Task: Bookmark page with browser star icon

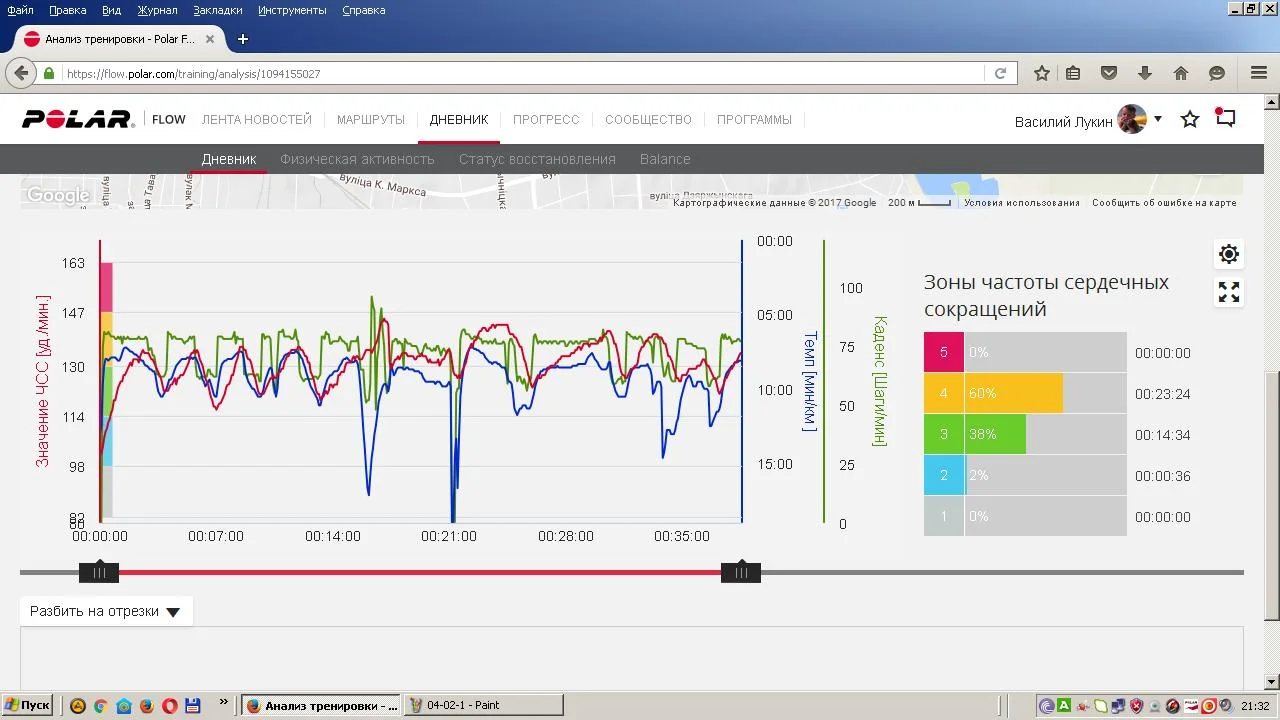Action: pos(1041,73)
